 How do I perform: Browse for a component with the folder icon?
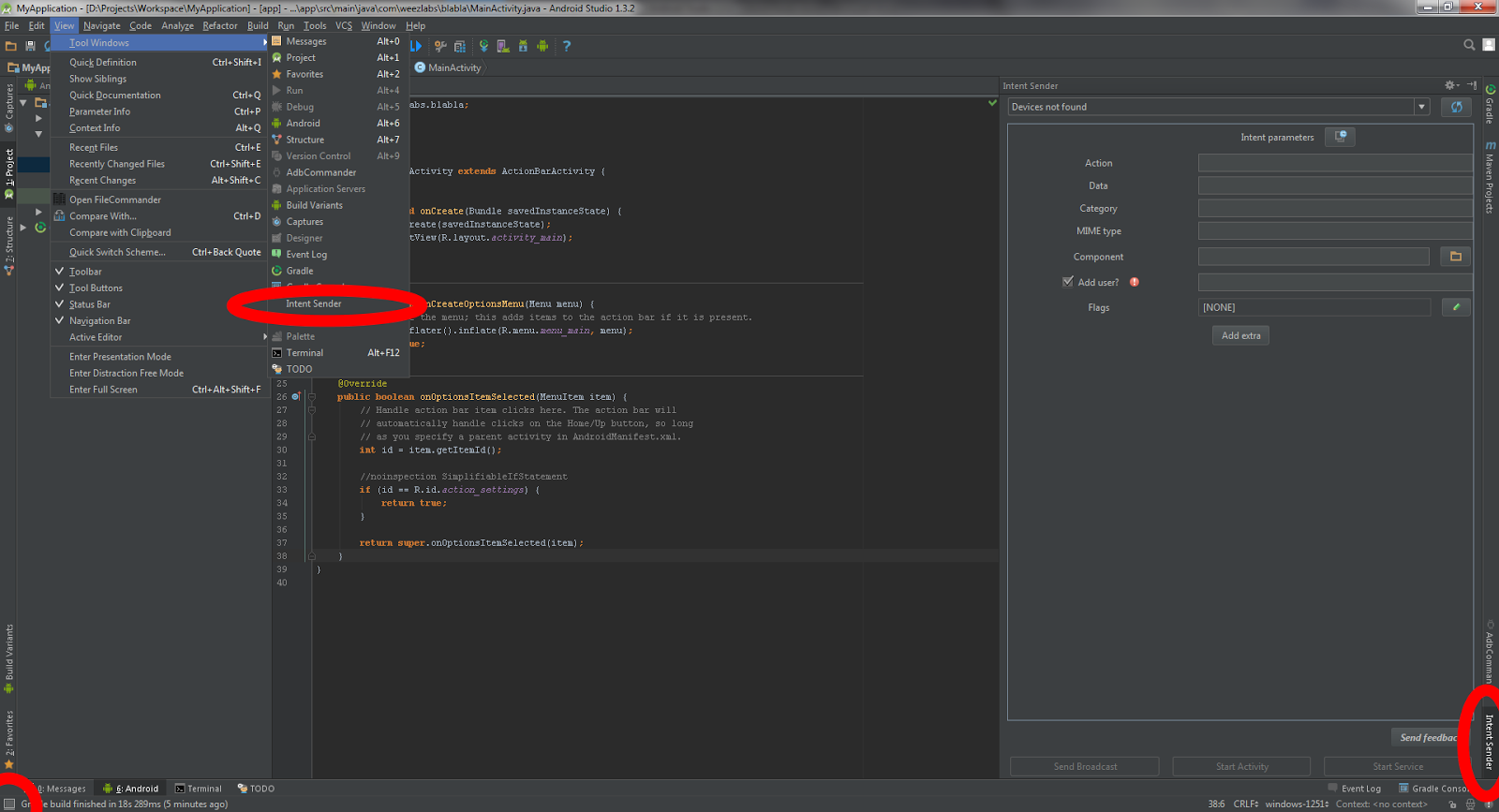1456,257
